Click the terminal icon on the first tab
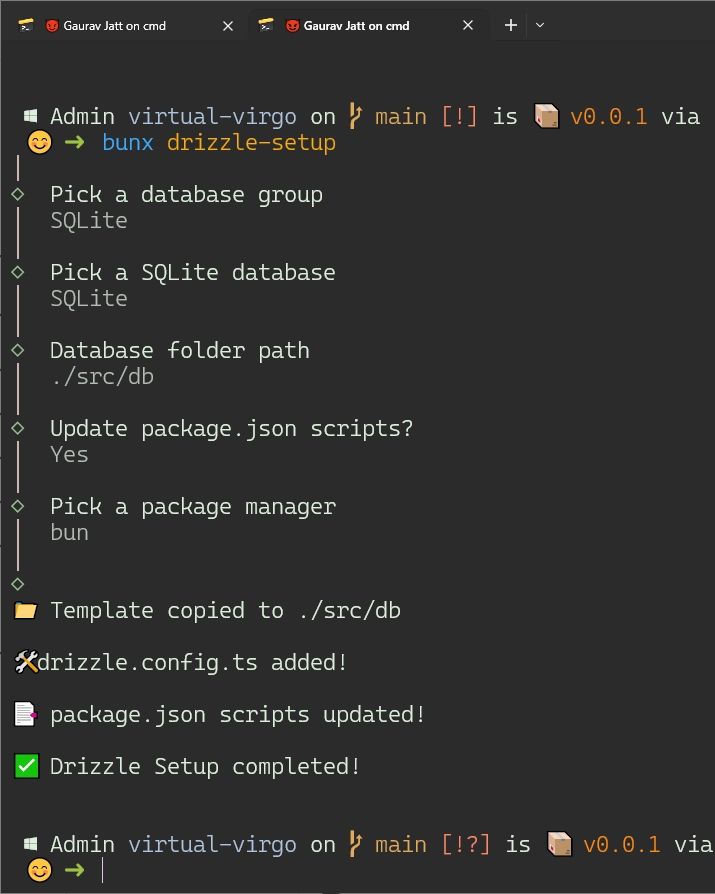 click(x=27, y=26)
